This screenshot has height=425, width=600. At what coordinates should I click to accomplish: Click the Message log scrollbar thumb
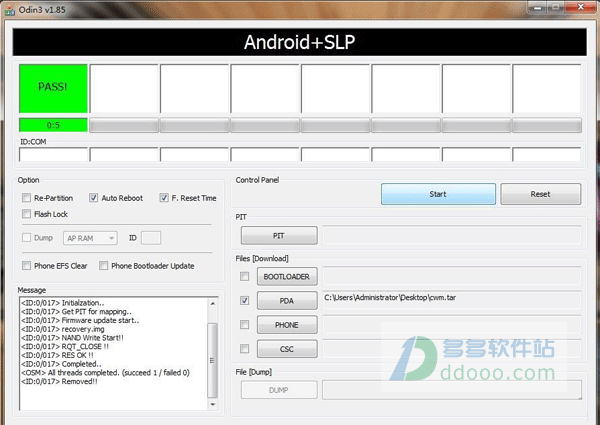point(213,360)
